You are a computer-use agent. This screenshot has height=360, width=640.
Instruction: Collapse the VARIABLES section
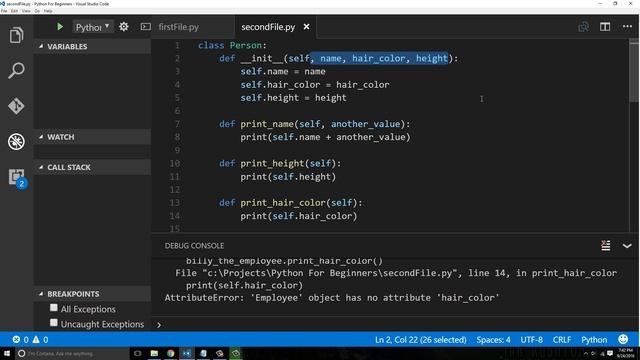click(92, 47)
